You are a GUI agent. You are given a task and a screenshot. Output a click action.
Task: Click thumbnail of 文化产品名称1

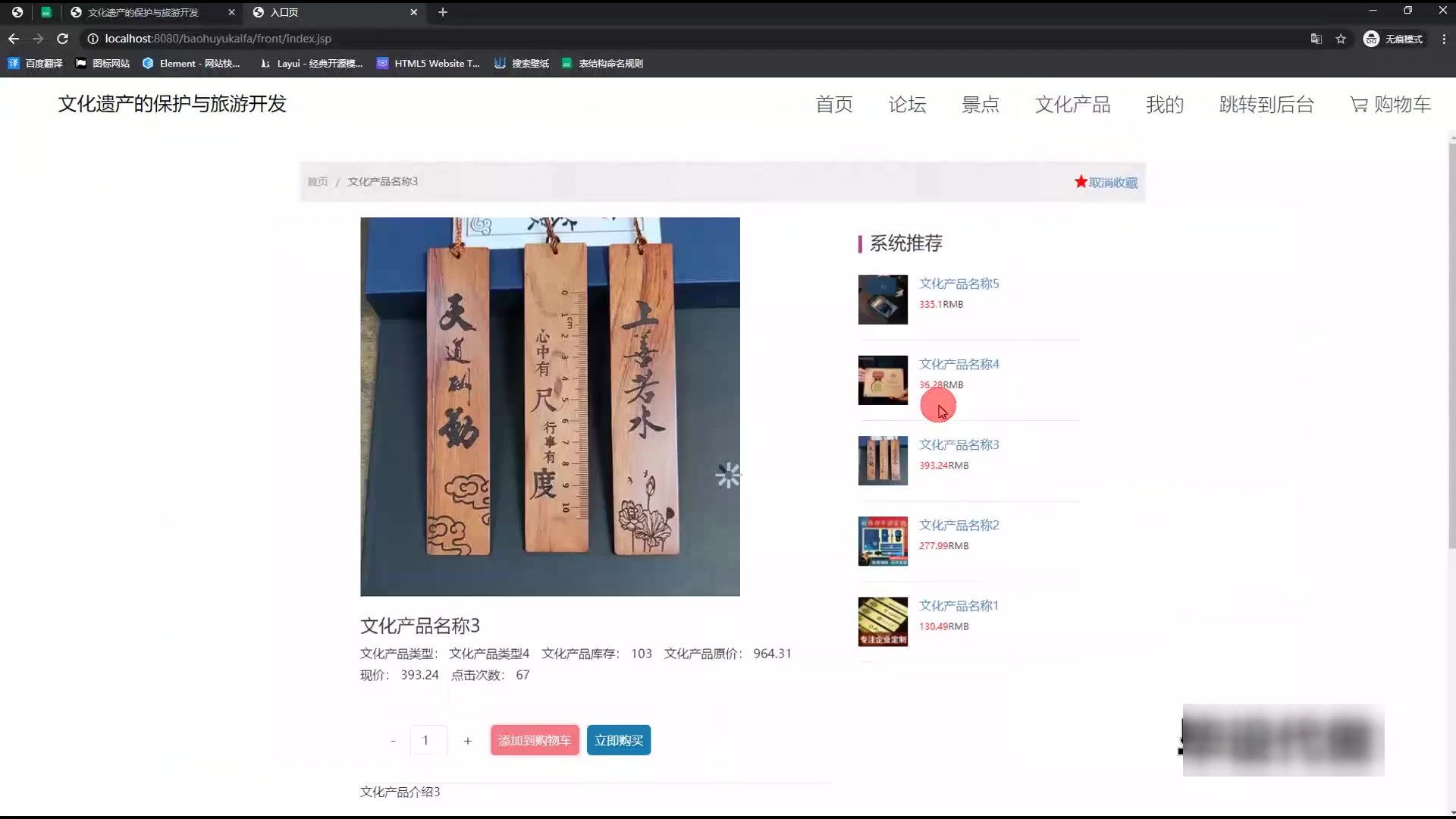883,622
